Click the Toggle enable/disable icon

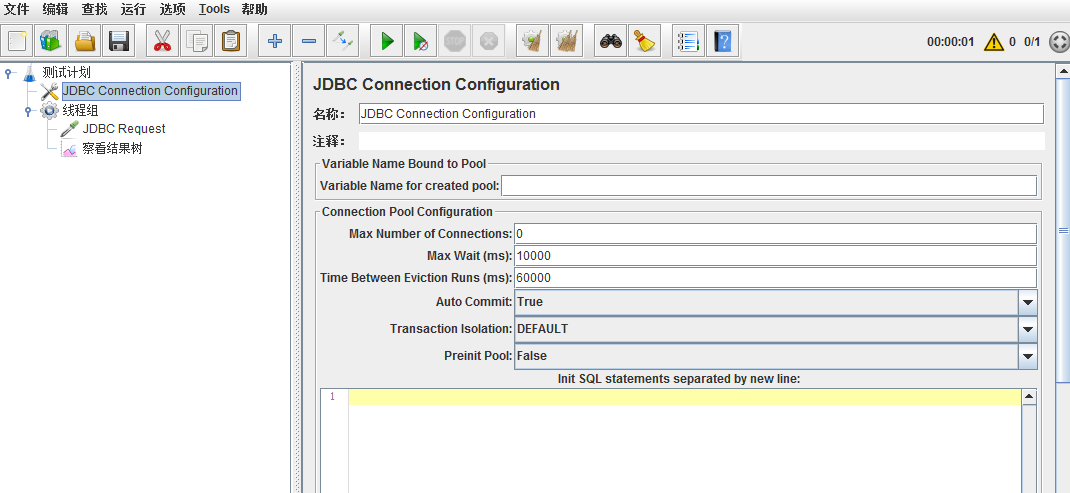pos(343,42)
